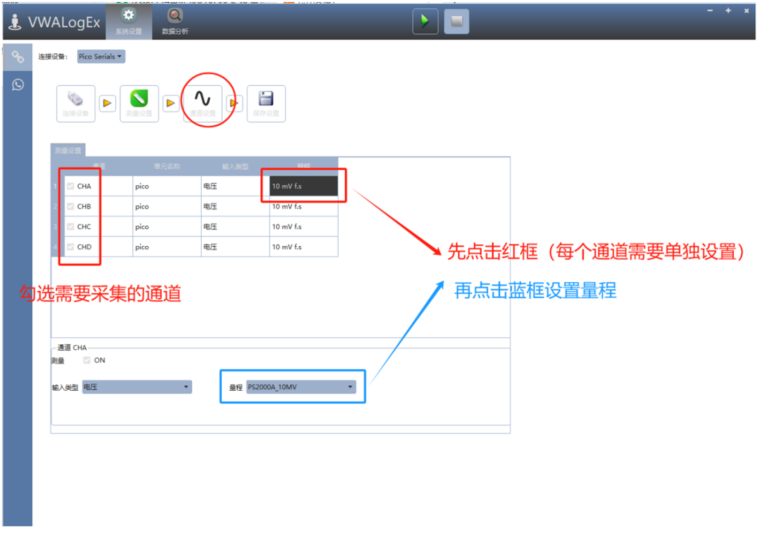
Task: Open the chat bubble sidebar icon
Action: click(17, 85)
